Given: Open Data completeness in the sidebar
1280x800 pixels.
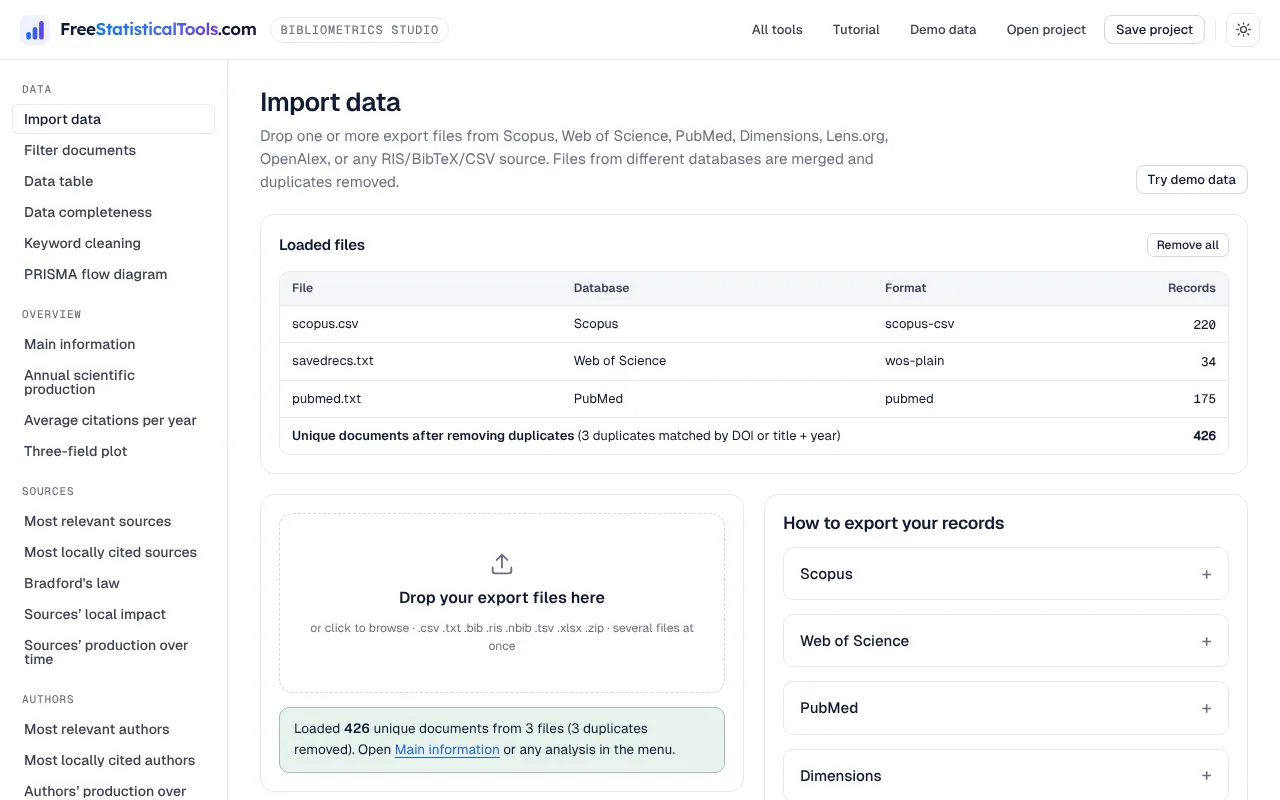Looking at the screenshot, I should coord(113,212).
